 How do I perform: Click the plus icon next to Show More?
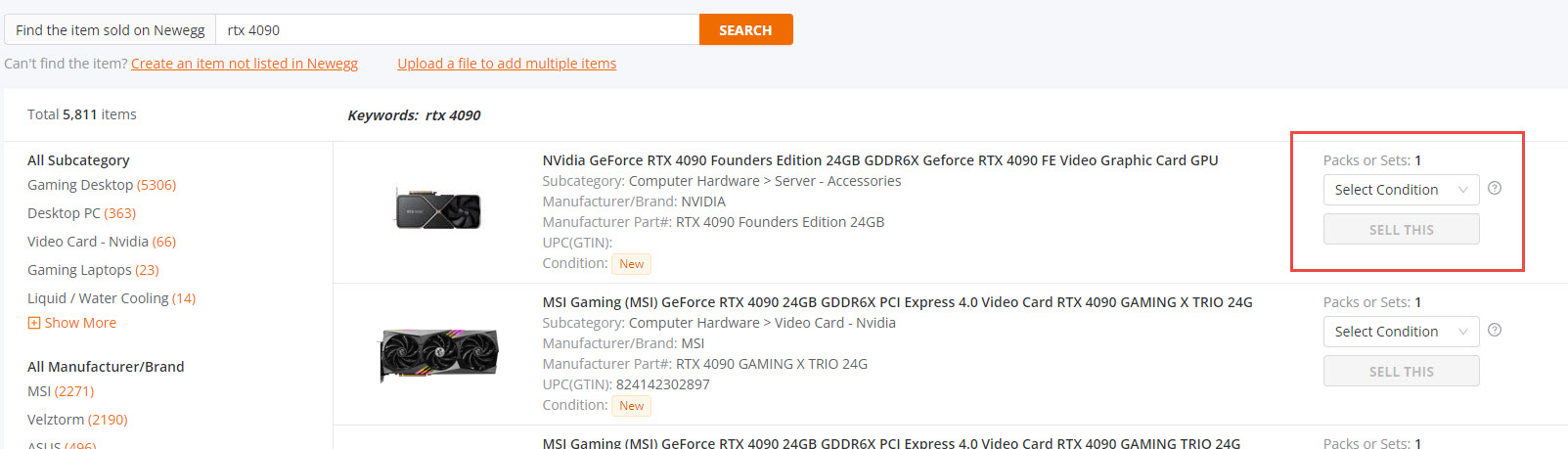(x=34, y=323)
